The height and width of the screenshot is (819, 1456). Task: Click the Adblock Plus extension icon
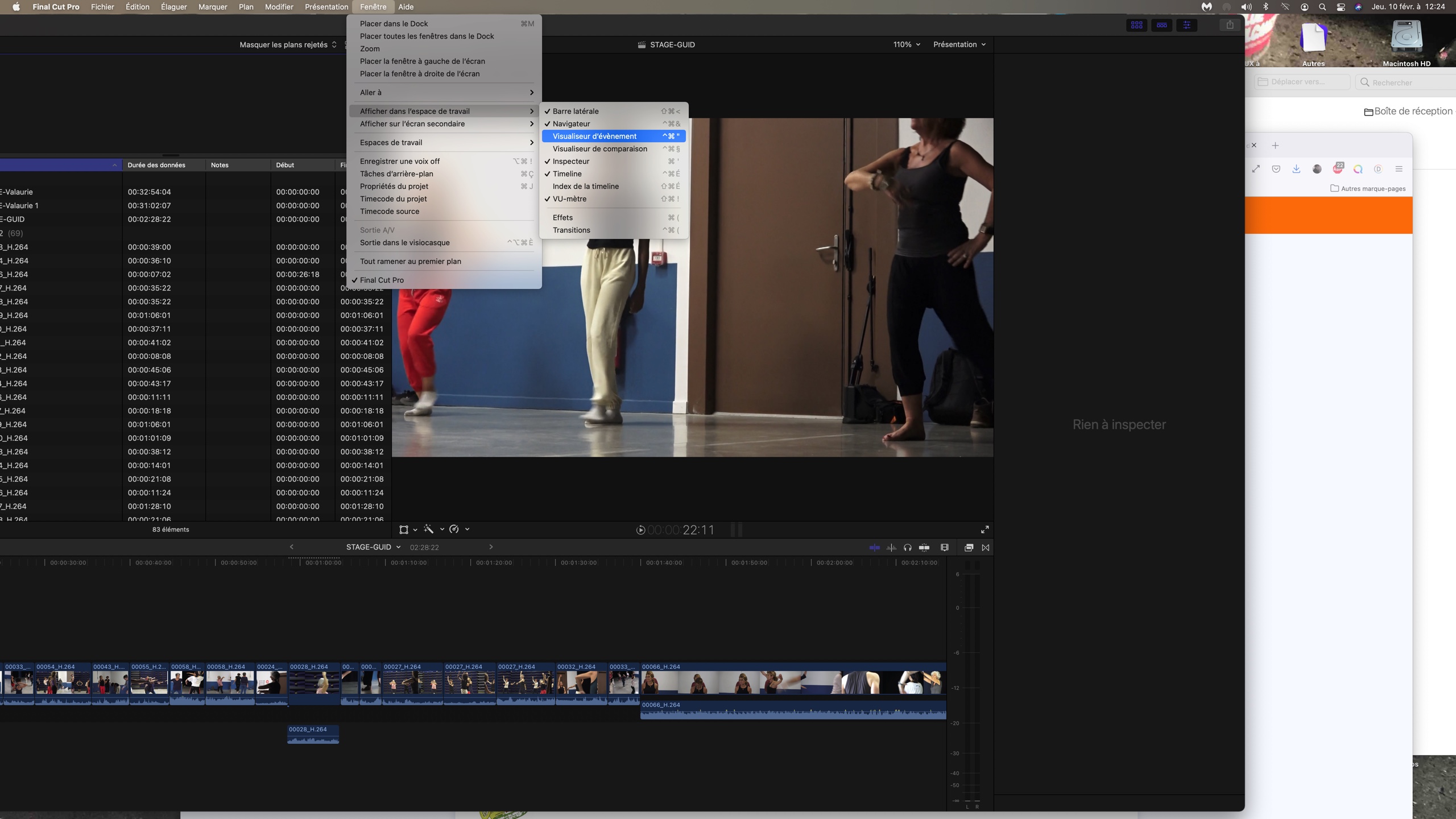pos(1338,168)
